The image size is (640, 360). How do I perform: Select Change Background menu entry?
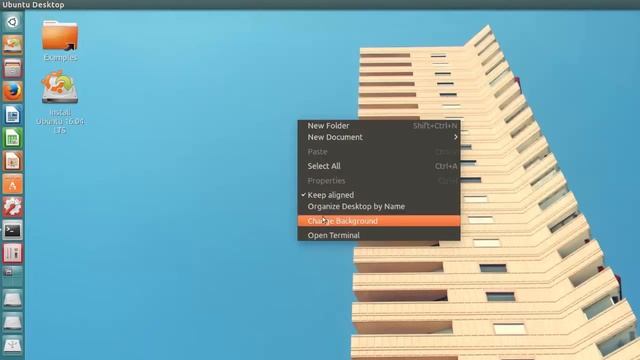(x=379, y=221)
